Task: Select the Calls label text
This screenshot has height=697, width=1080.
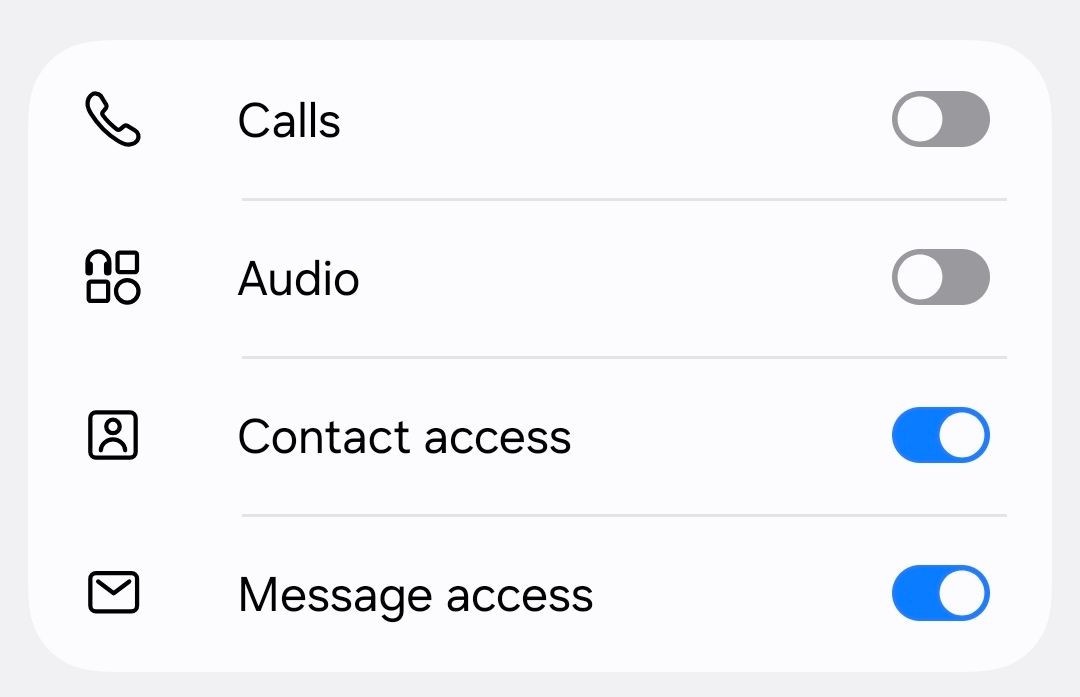Action: (x=289, y=121)
